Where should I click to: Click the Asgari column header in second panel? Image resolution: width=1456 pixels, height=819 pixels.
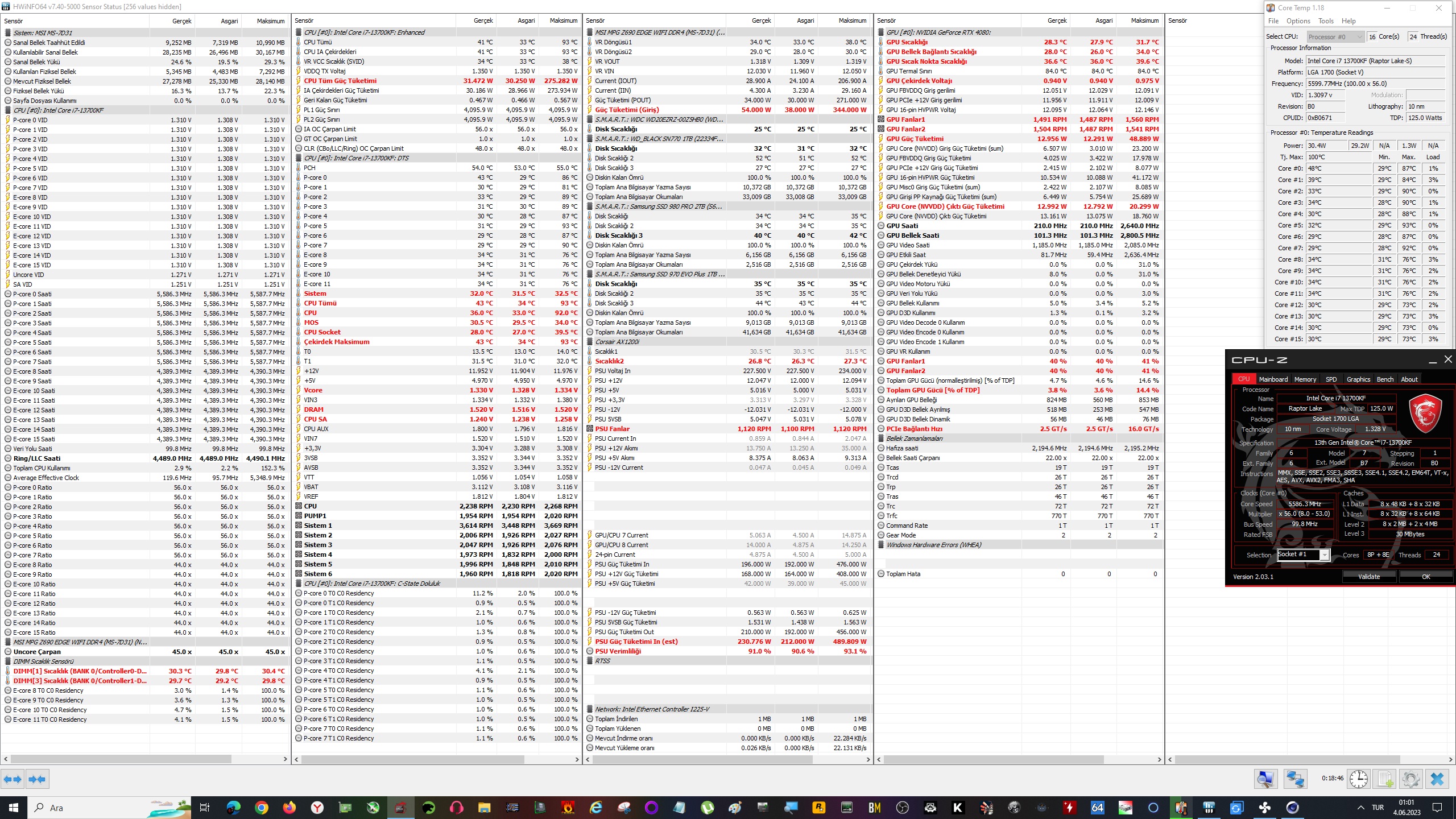click(517, 20)
